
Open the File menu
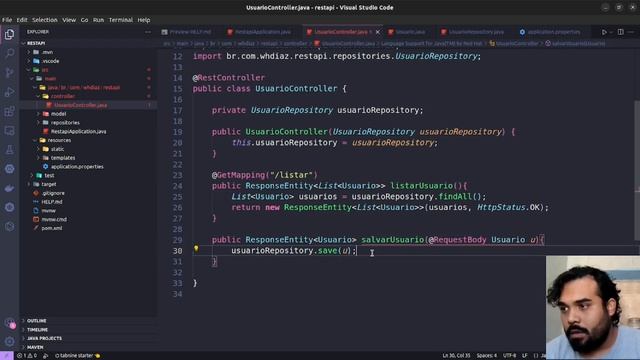pos(7,20)
